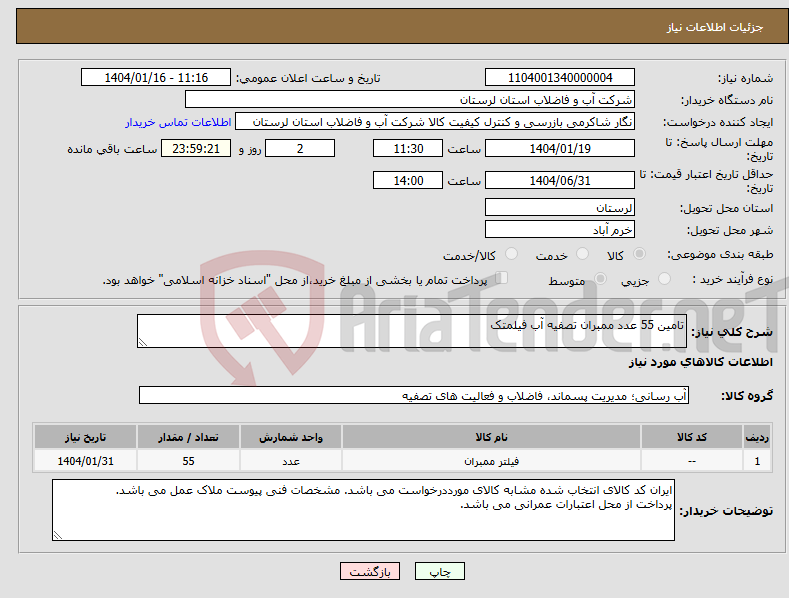Click the چاپ (print) button

[439, 571]
